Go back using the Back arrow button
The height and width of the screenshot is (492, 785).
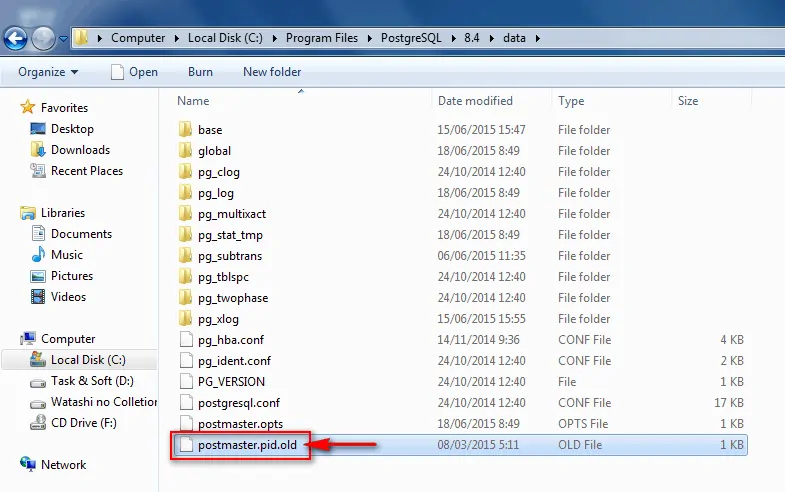[16, 39]
